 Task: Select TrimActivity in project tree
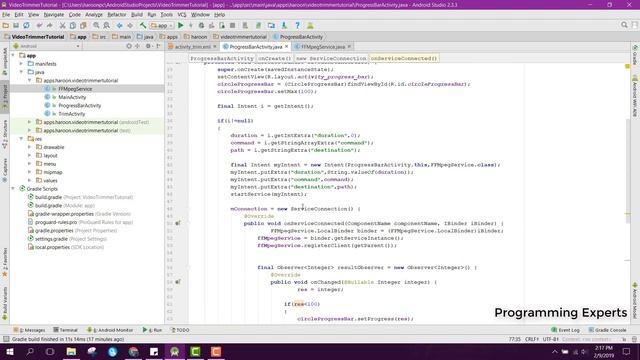click(x=72, y=114)
